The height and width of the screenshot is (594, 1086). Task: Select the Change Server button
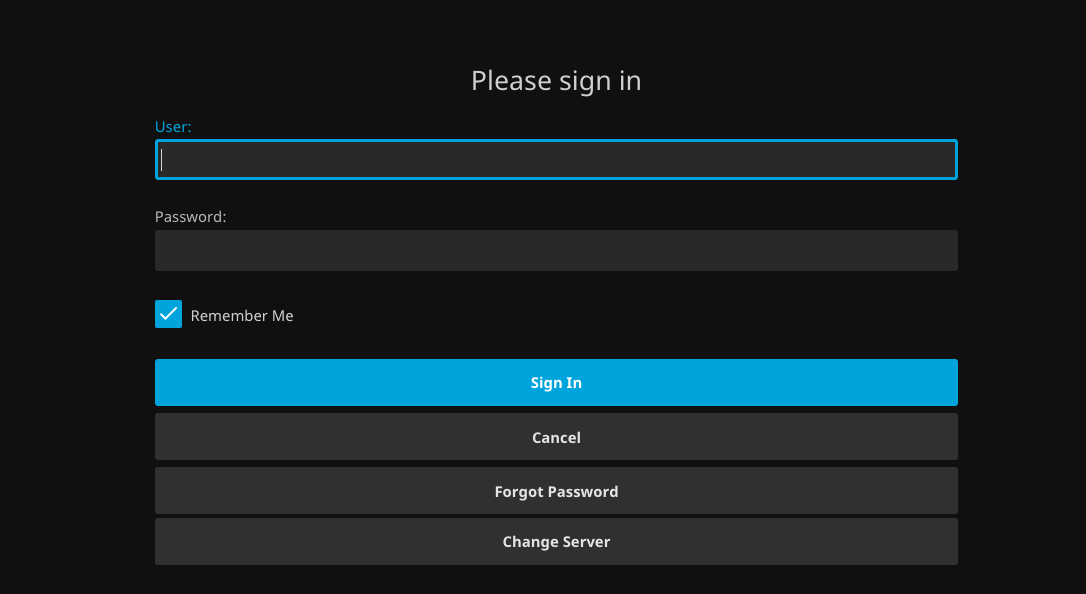click(556, 541)
